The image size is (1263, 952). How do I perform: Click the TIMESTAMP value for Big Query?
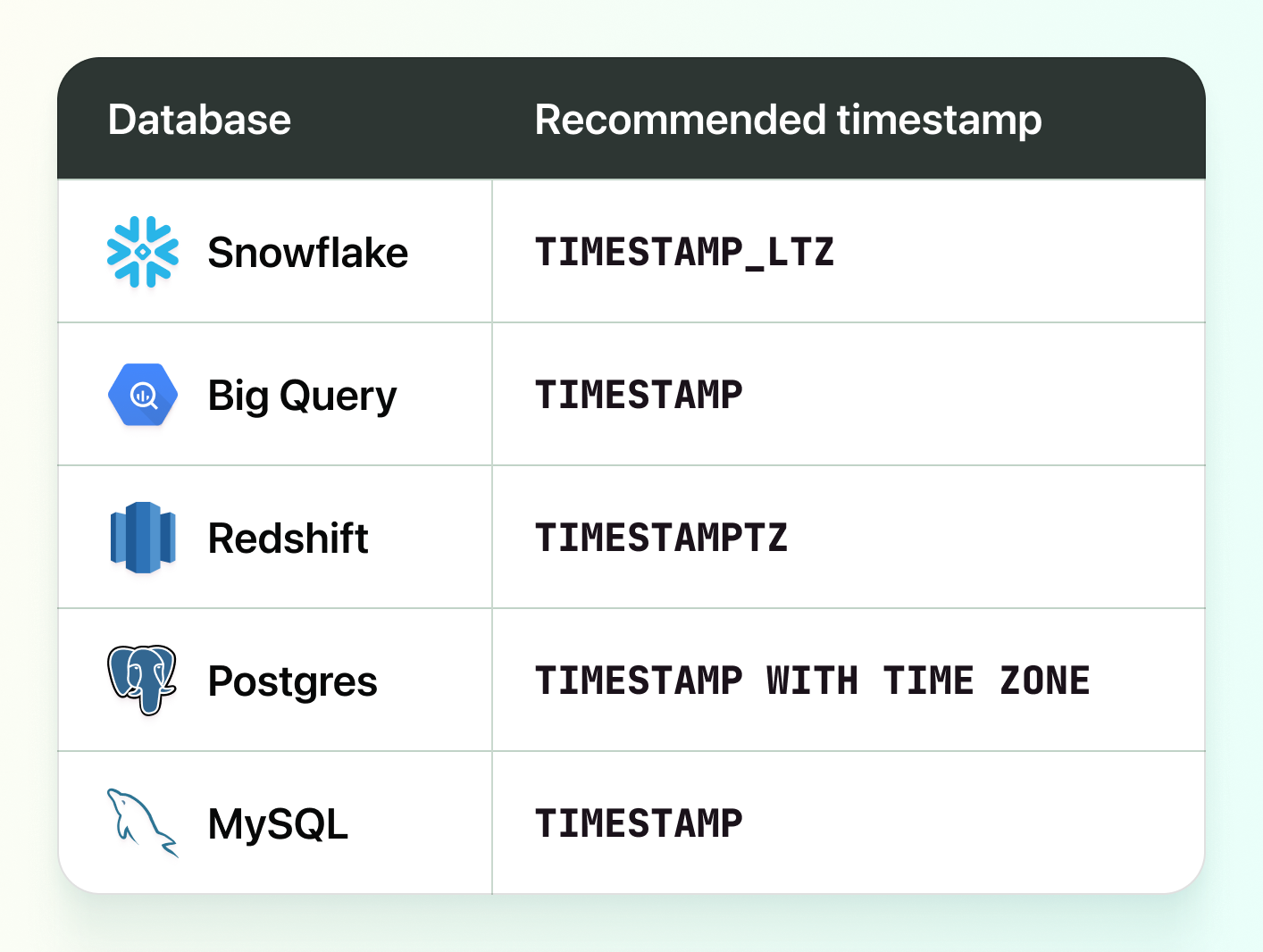coord(639,395)
